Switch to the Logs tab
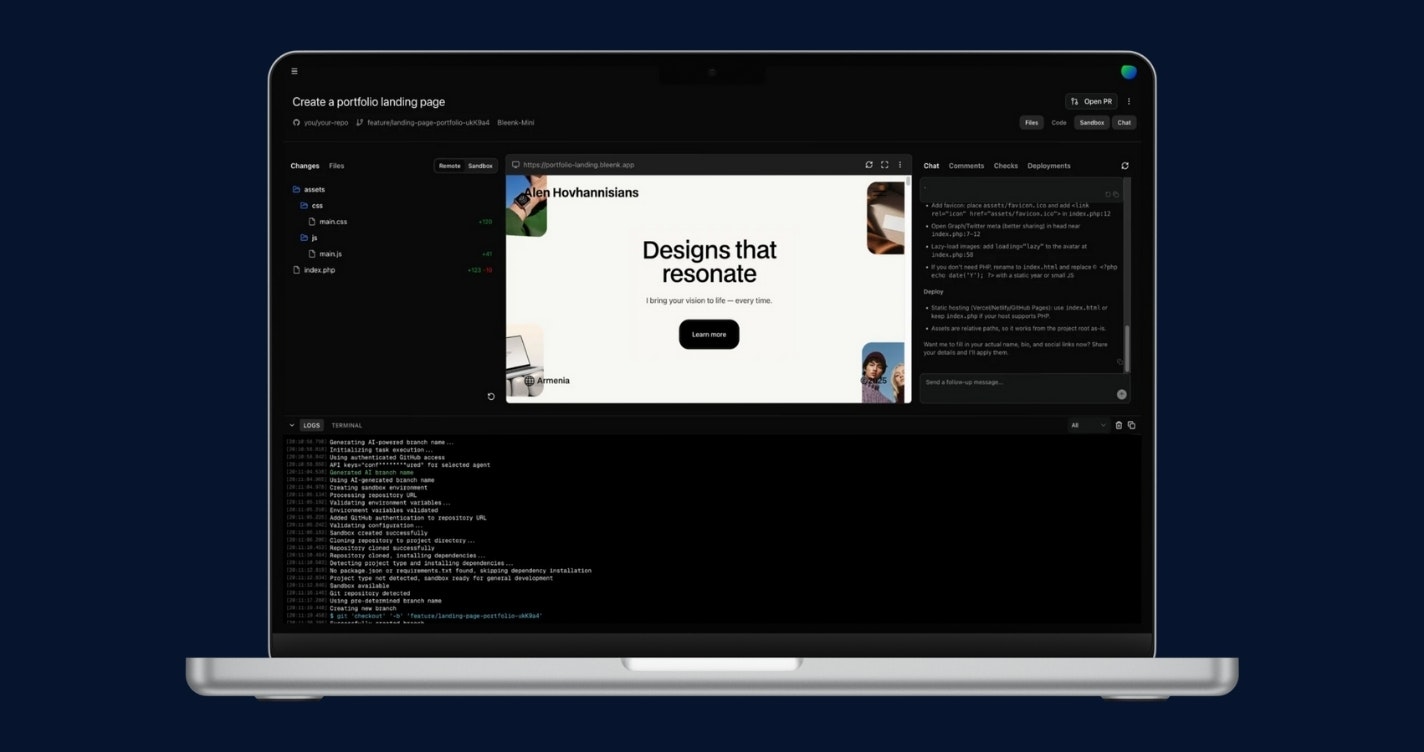This screenshot has height=752, width=1424. point(312,425)
